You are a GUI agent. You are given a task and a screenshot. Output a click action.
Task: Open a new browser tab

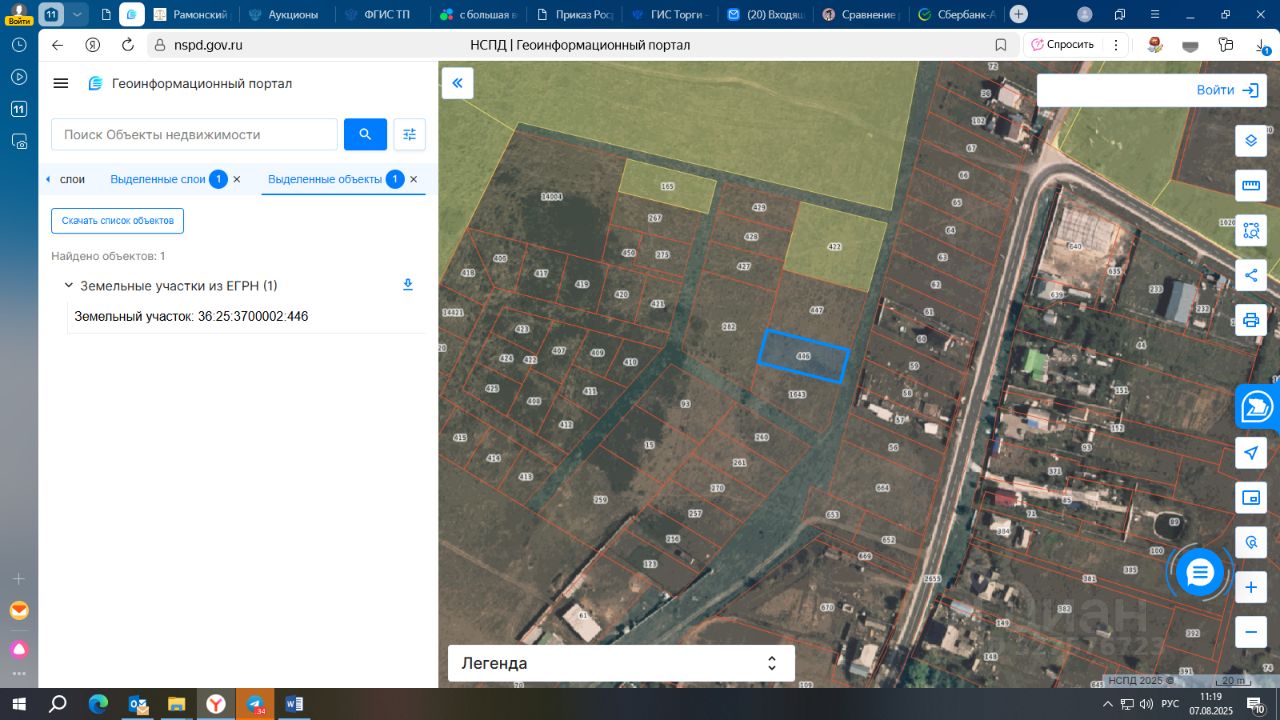1018,14
